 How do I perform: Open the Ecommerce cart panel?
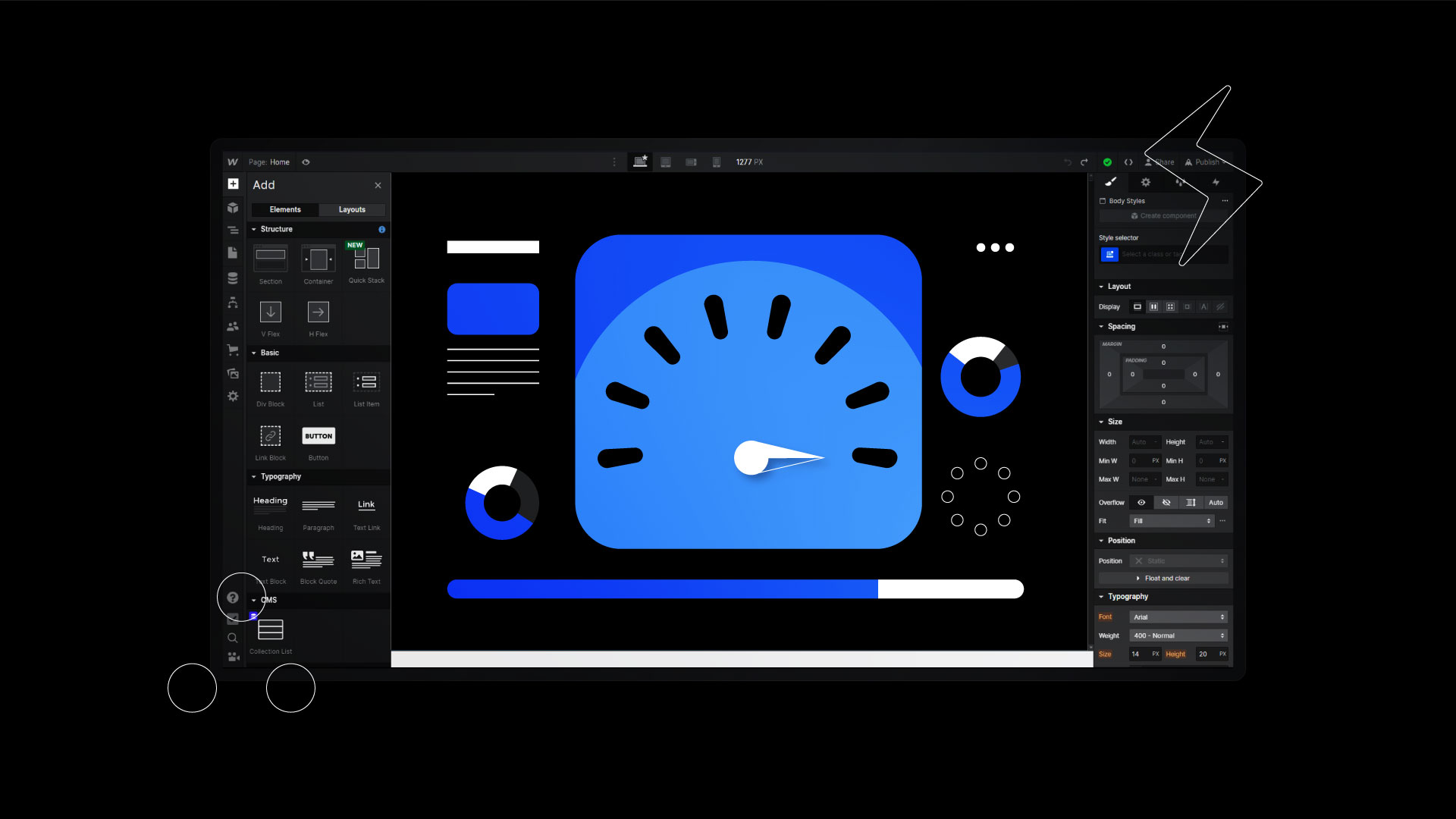(x=233, y=350)
